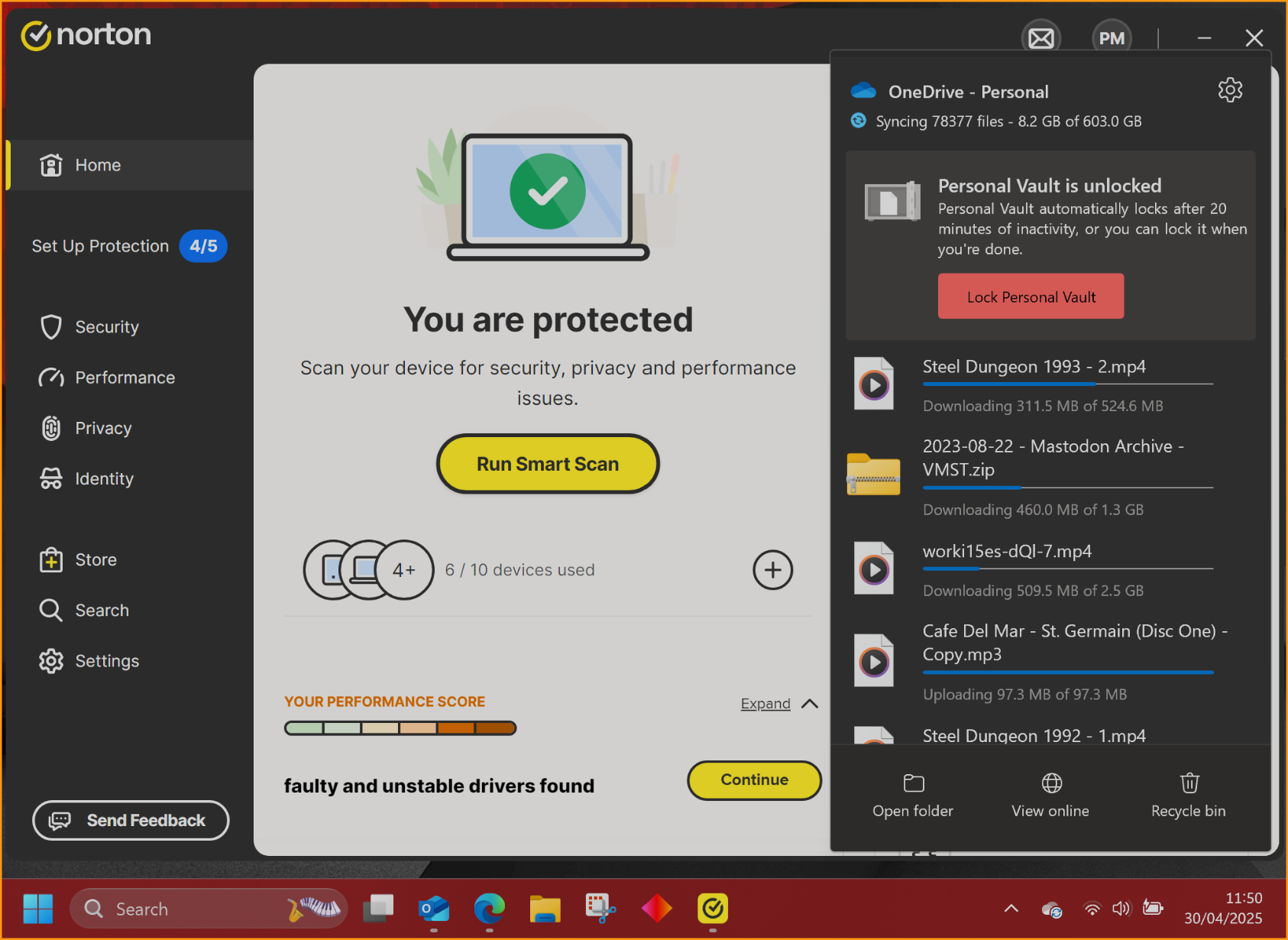Open the red diamond app on taskbar

pyautogui.click(x=657, y=909)
